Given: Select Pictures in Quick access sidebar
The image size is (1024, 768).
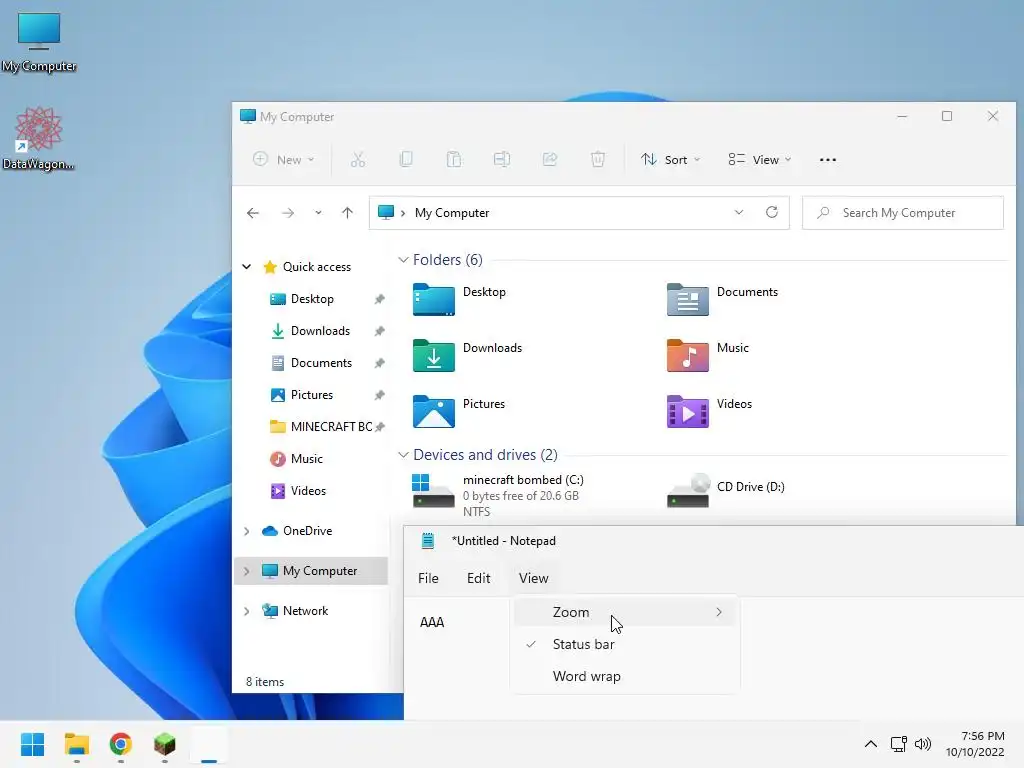Looking at the screenshot, I should pyautogui.click(x=312, y=395).
